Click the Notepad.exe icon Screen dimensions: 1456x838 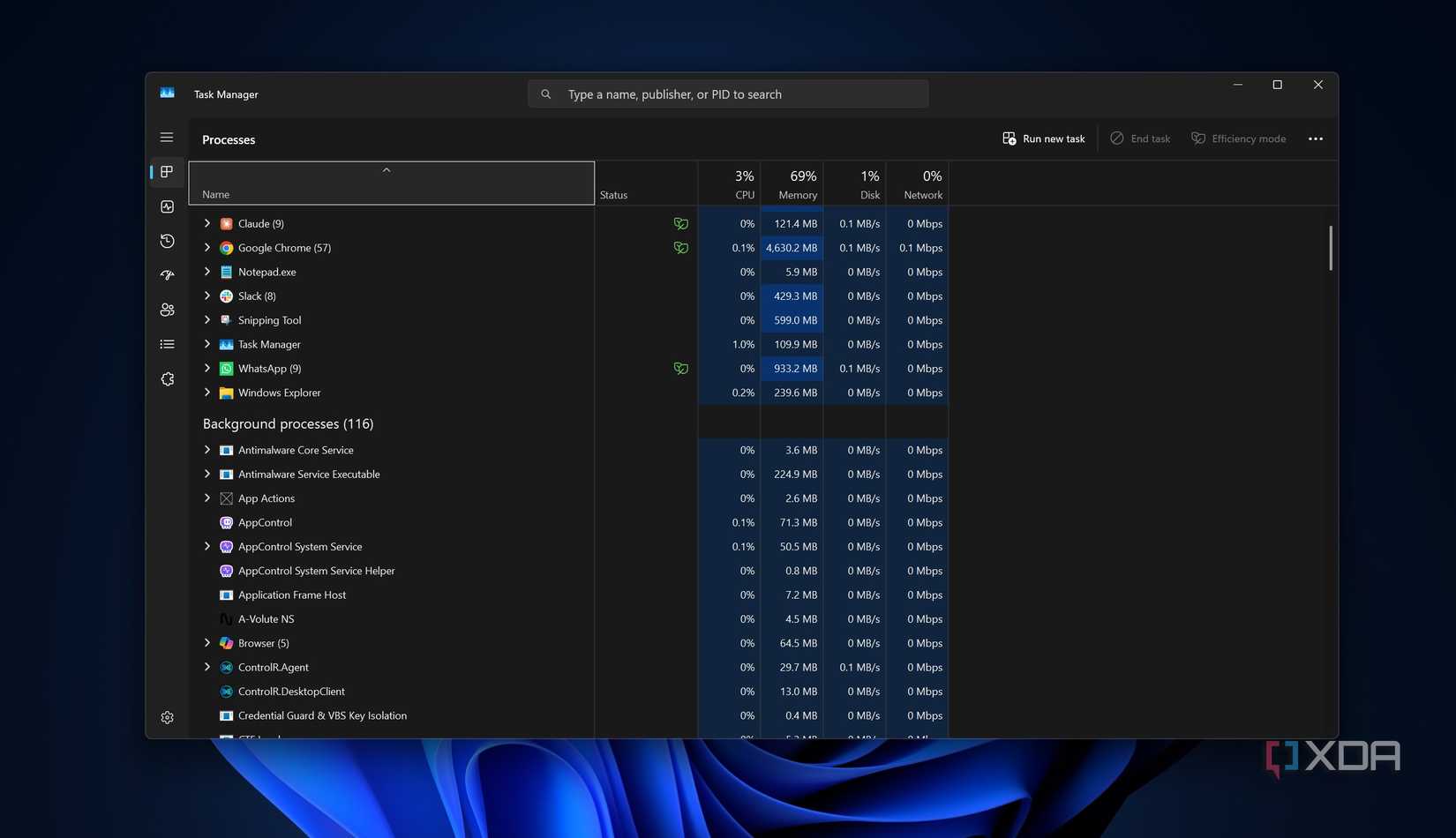point(226,272)
